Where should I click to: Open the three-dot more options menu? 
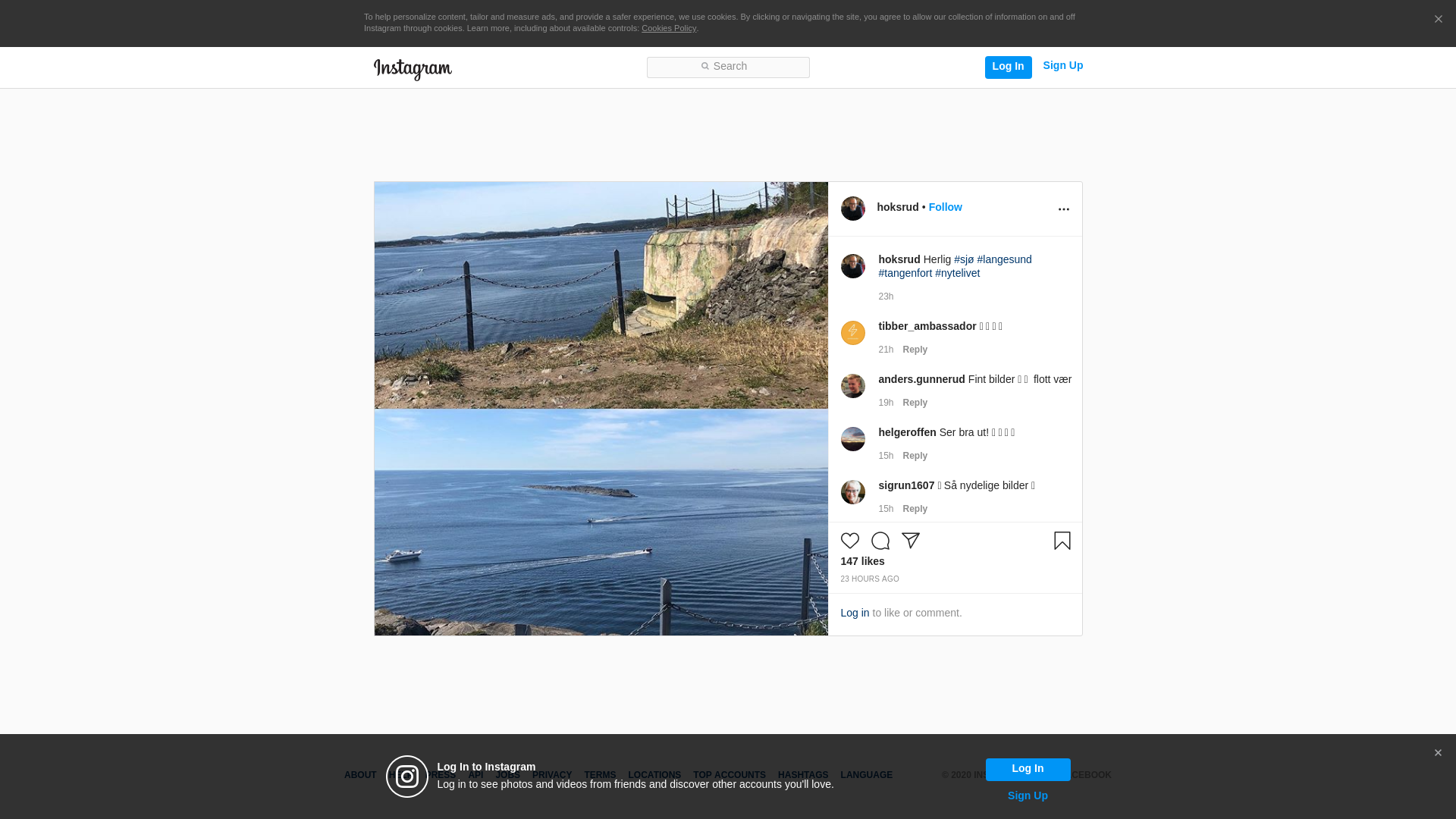(1063, 209)
